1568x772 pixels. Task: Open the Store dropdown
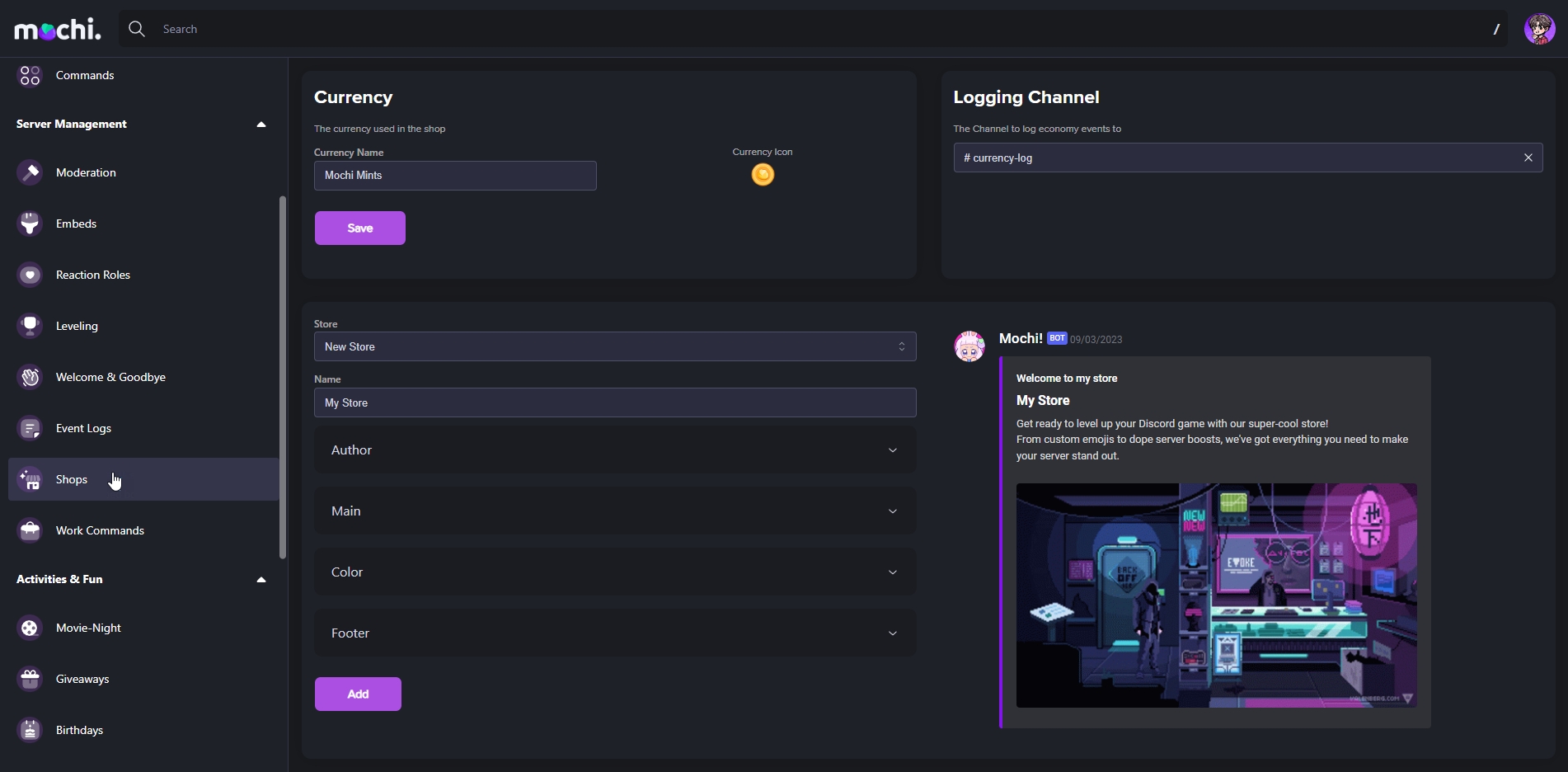[615, 346]
